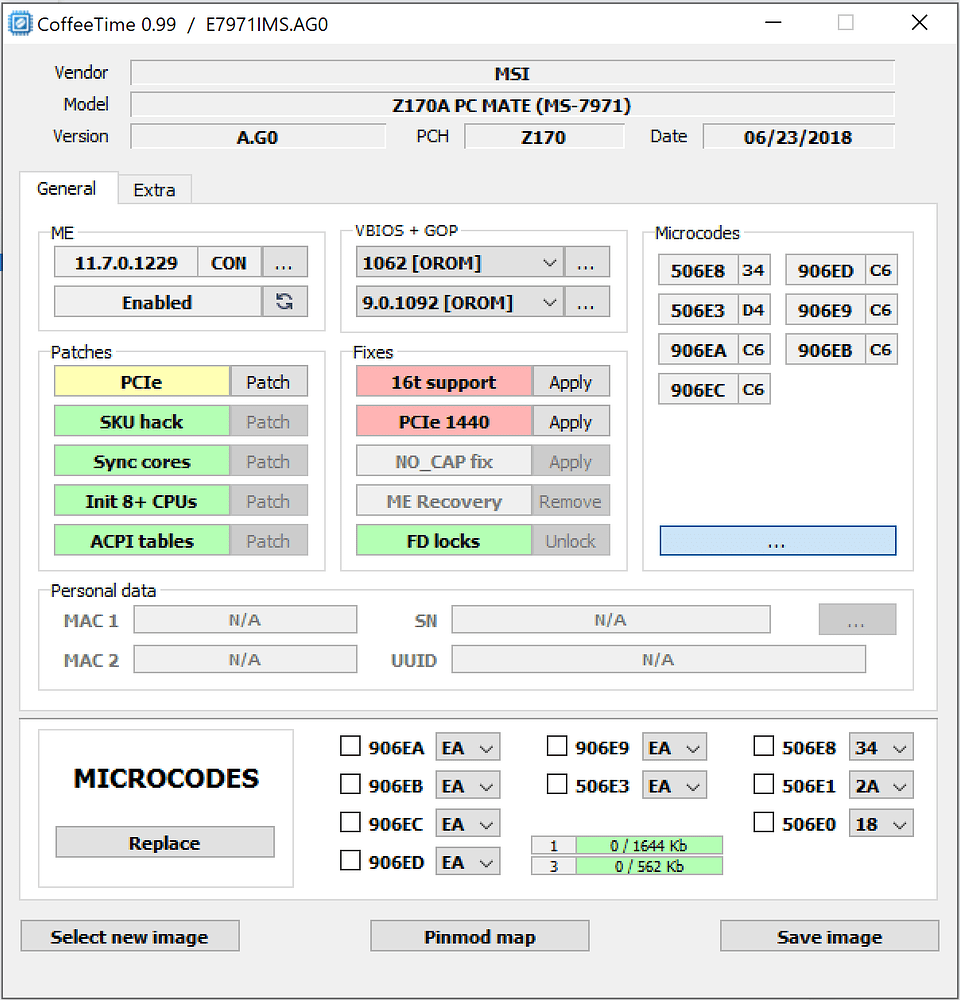
Task: Open the VBIOS 1062 browse dialog
Action: point(587,262)
